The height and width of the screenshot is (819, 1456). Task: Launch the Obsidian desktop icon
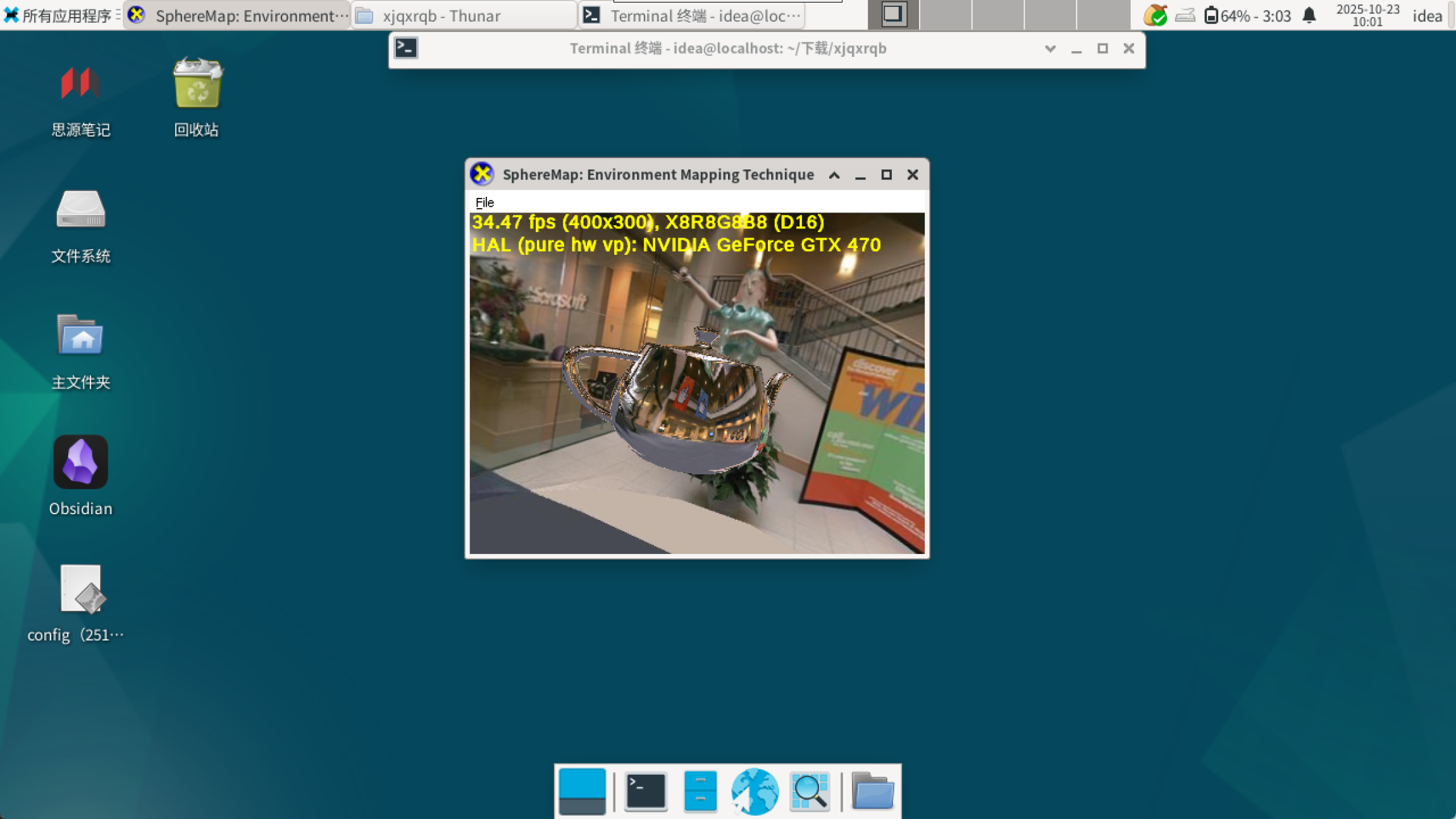80,462
